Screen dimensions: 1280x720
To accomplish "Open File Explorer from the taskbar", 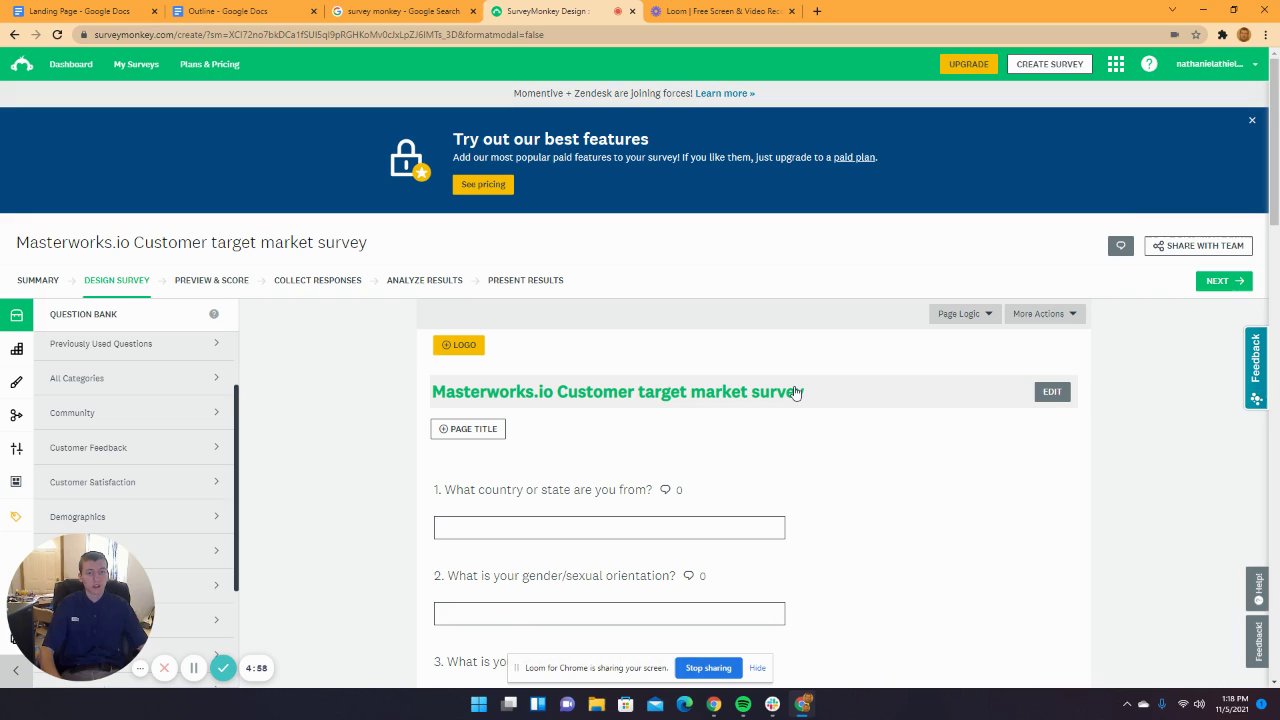I will 597,704.
